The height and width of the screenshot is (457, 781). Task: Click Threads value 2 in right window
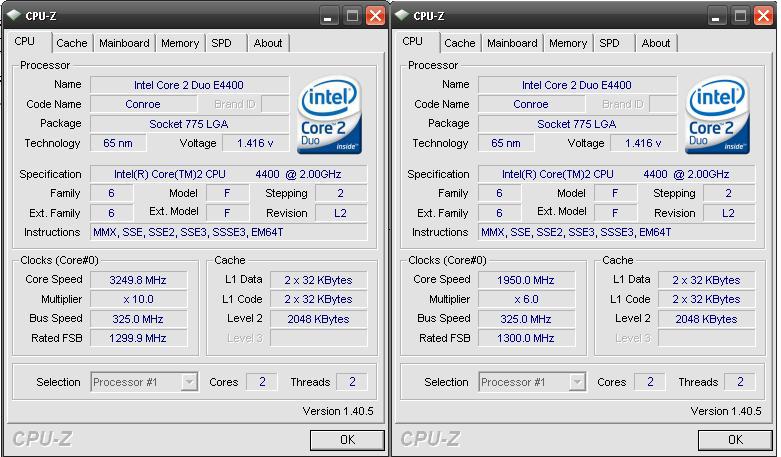[x=740, y=382]
